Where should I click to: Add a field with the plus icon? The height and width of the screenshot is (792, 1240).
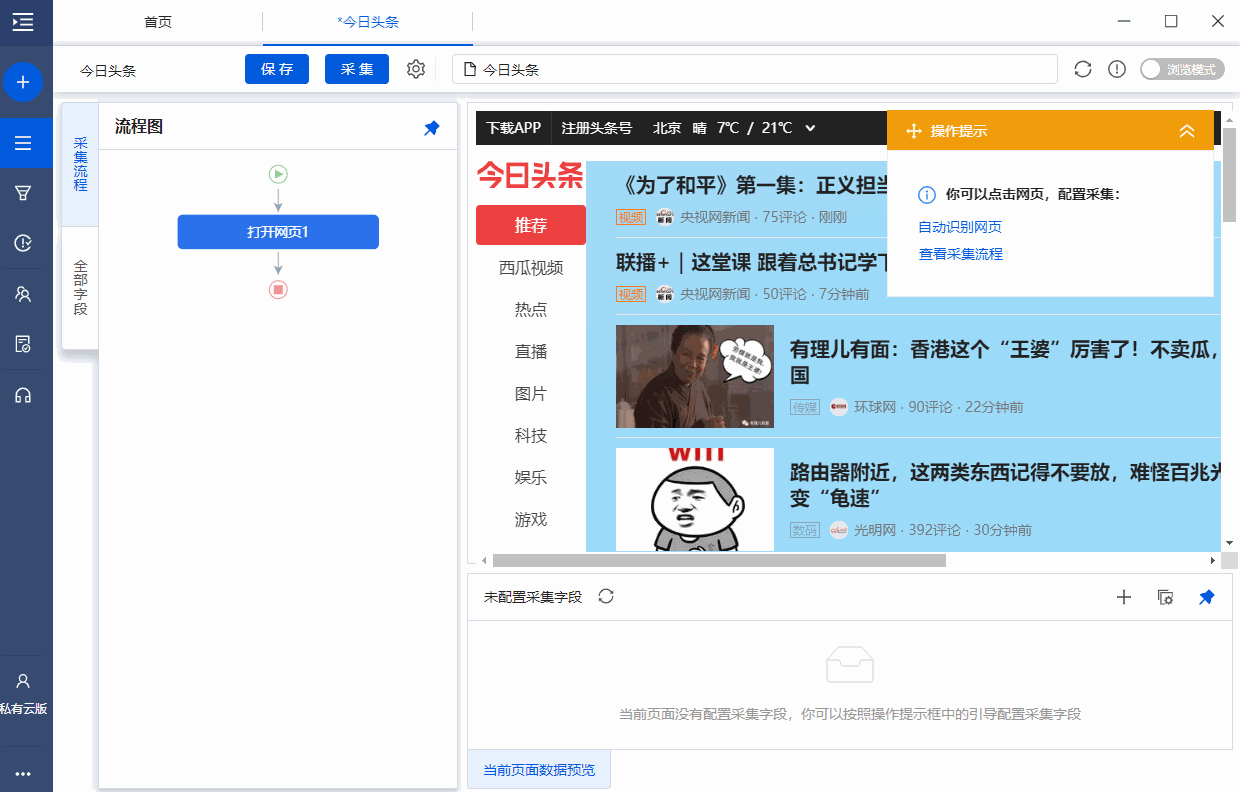(x=1124, y=597)
